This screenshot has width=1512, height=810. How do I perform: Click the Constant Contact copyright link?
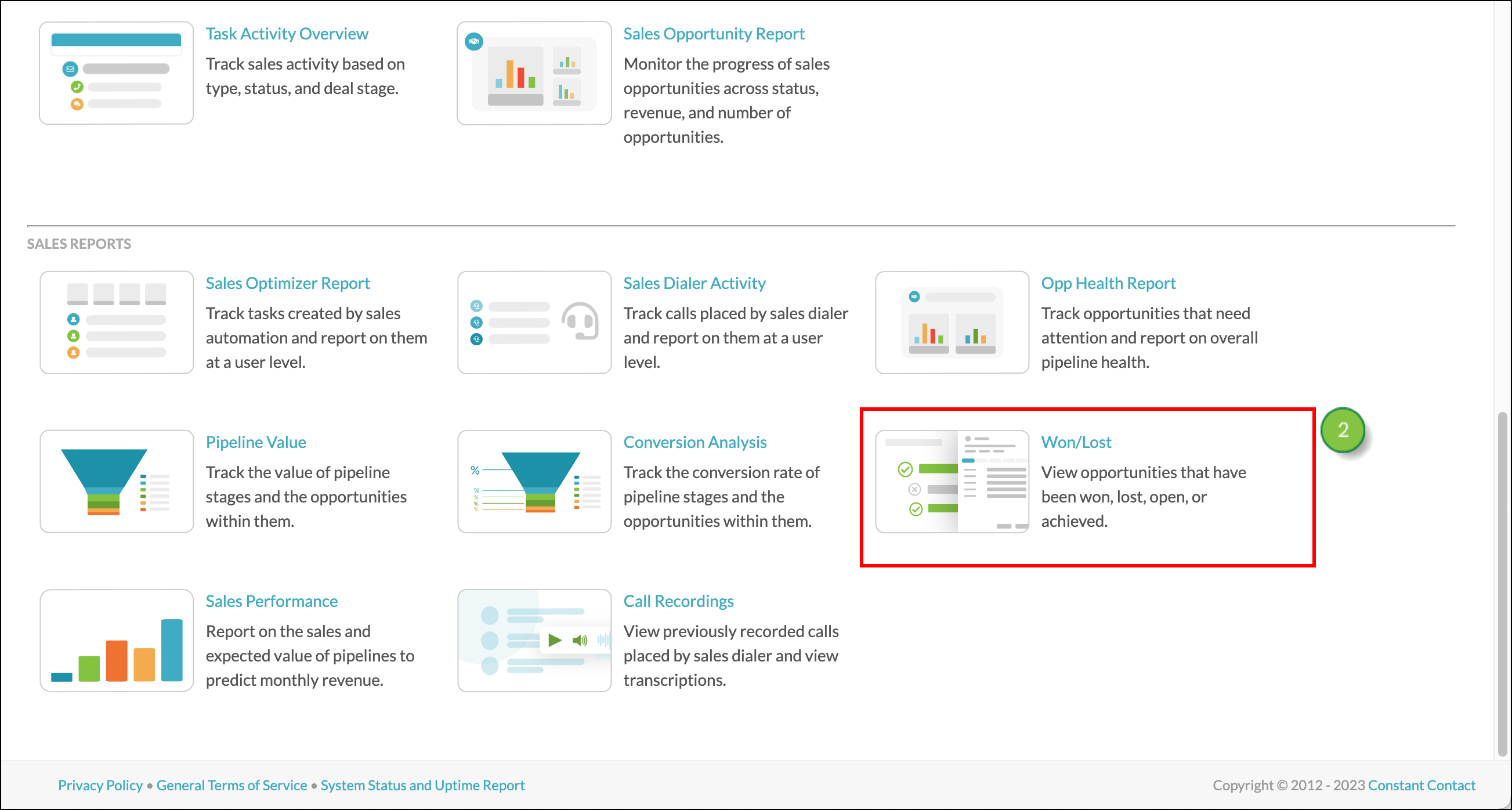[1421, 785]
